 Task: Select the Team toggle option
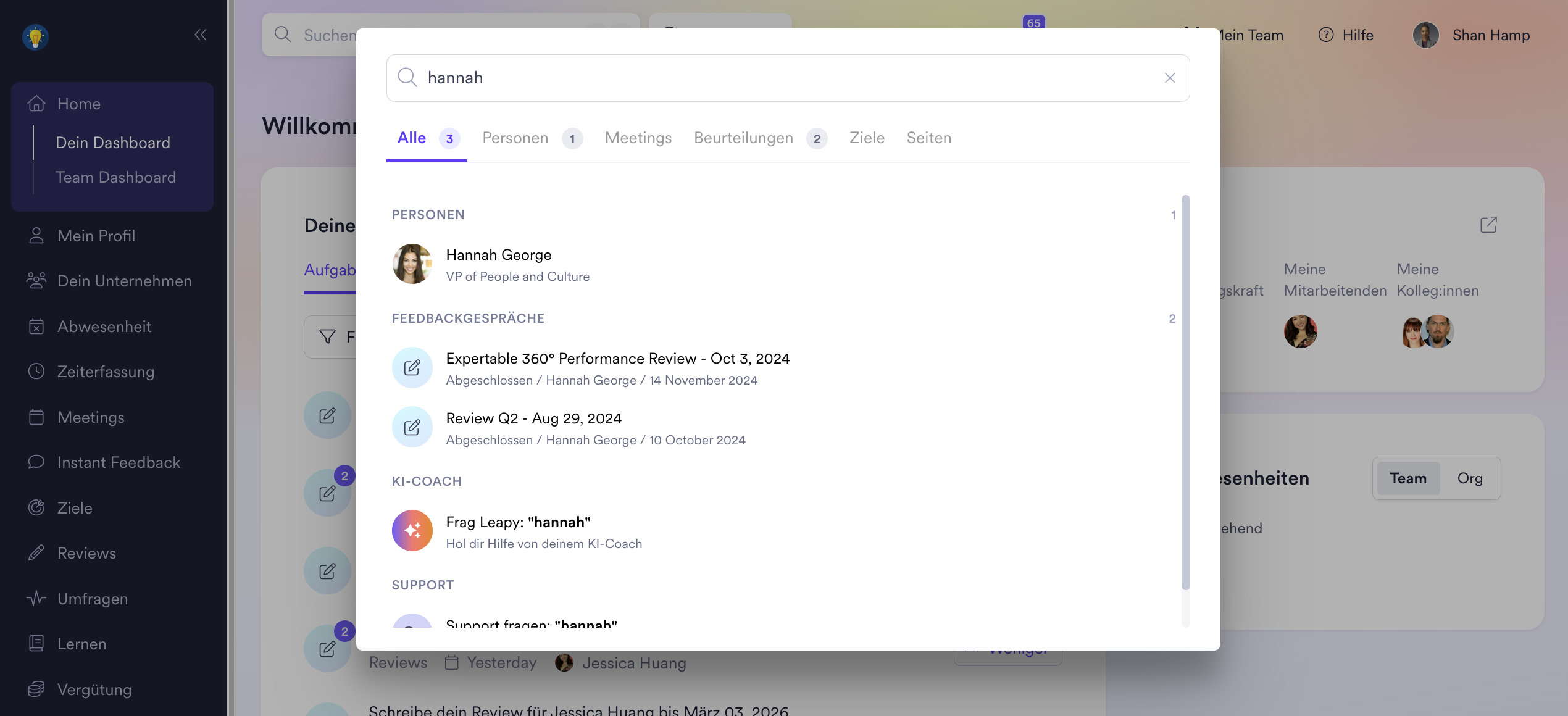pos(1407,478)
